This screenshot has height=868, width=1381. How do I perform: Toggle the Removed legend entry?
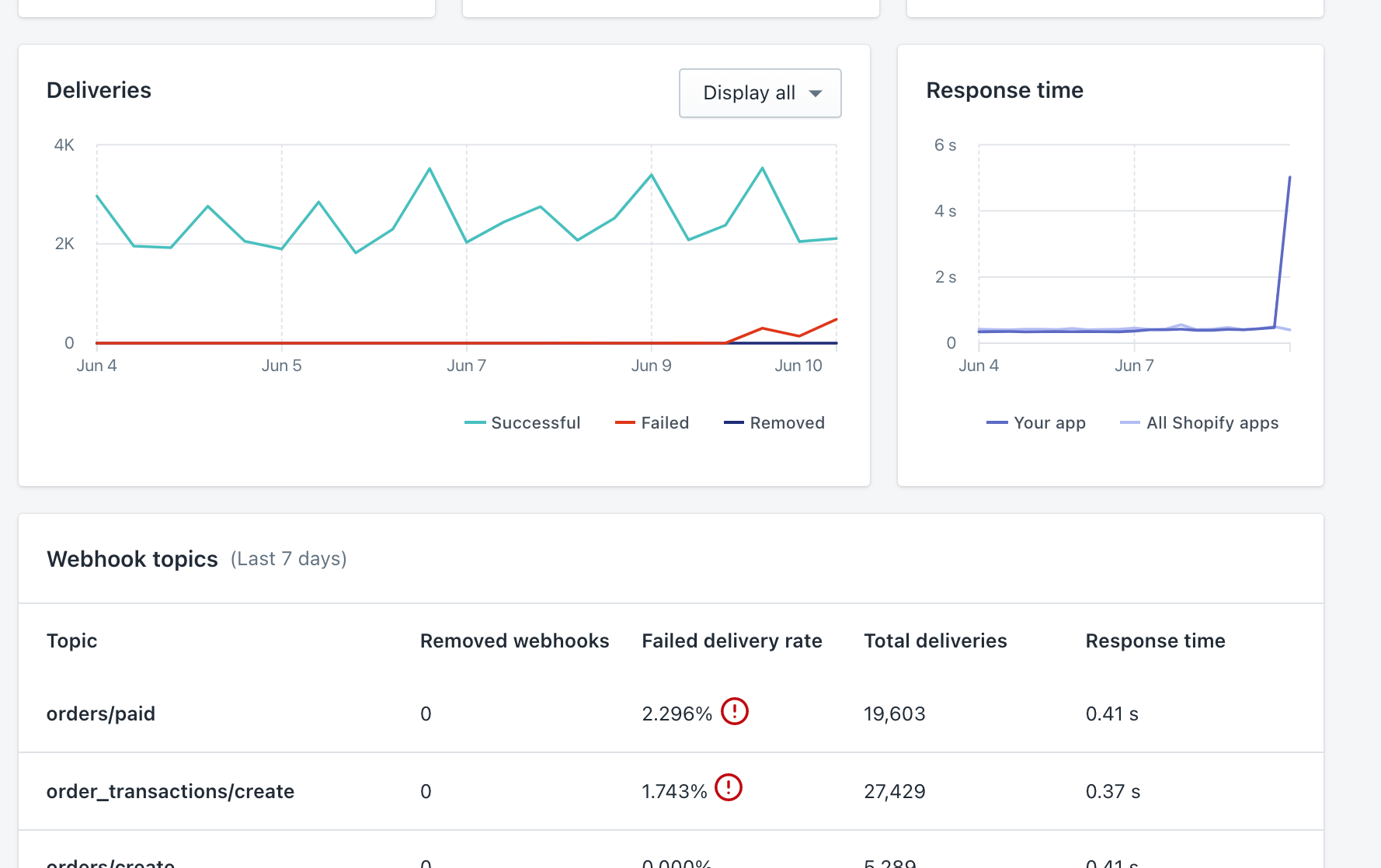point(774,423)
